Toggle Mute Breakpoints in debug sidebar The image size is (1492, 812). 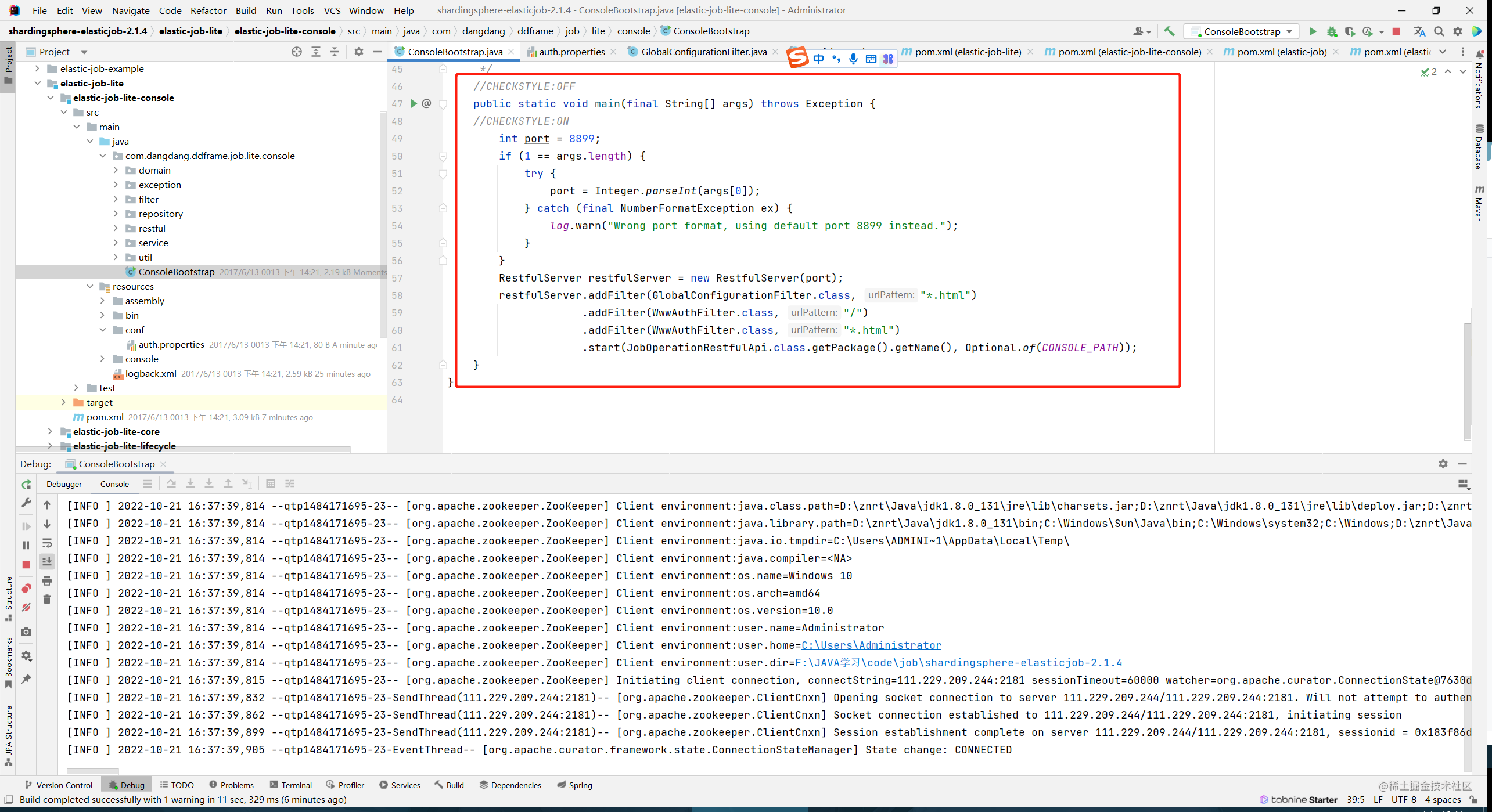(x=26, y=607)
